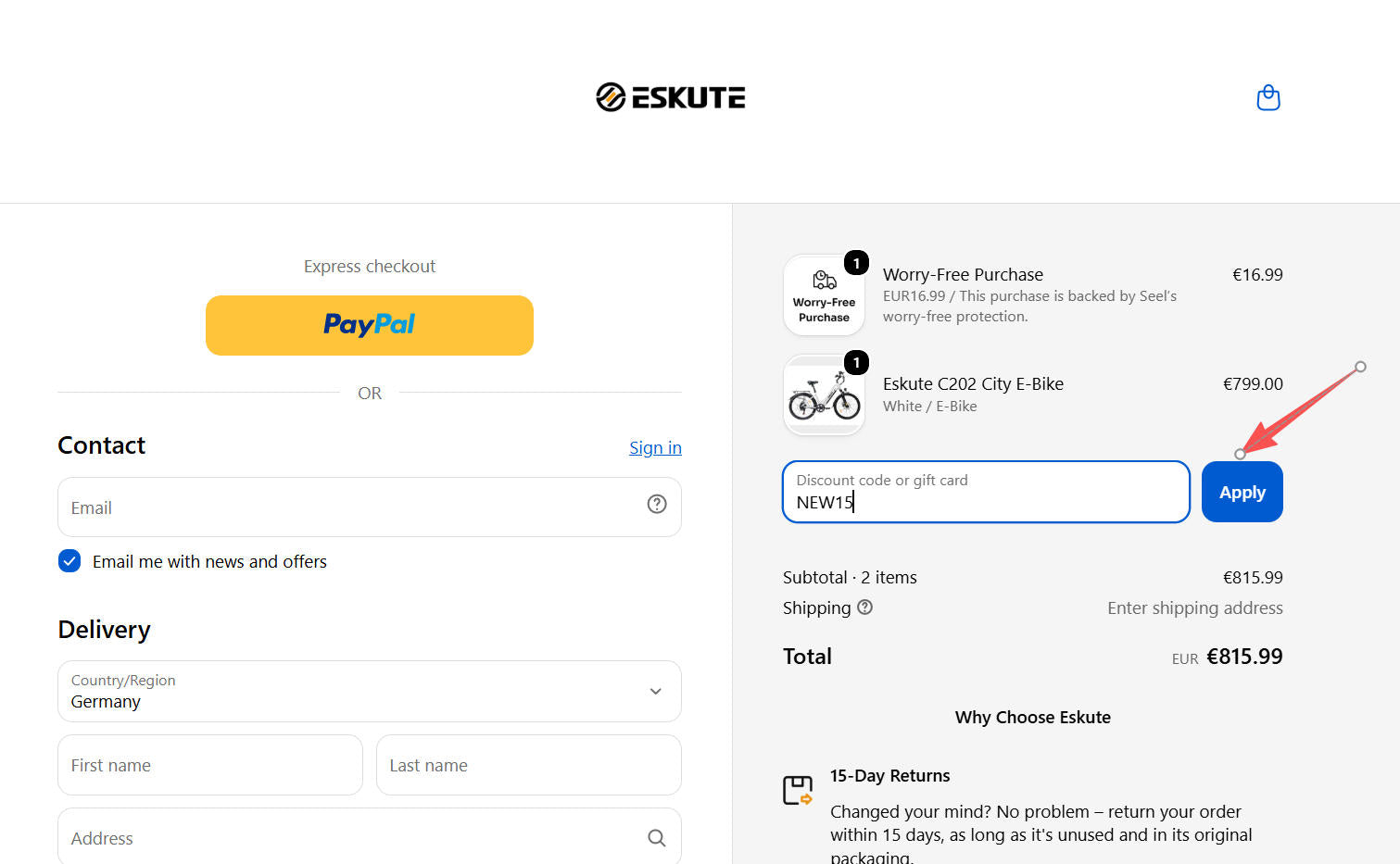Apply the NEW15 discount code
Viewport: 1400px width, 864px height.
[1242, 492]
